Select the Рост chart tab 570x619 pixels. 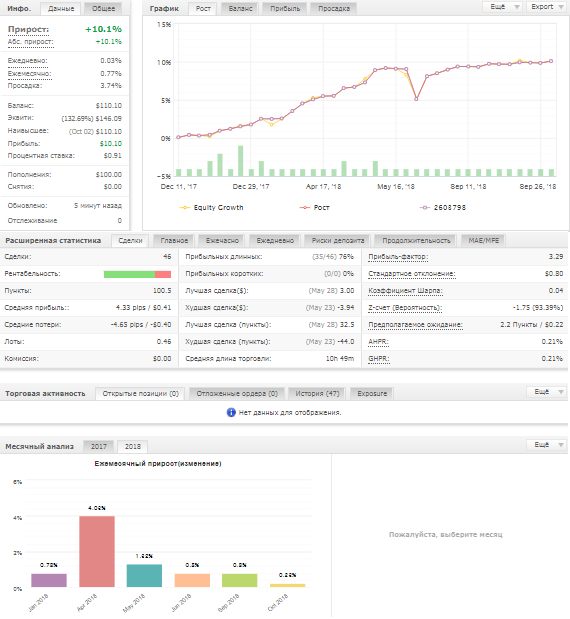(203, 9)
